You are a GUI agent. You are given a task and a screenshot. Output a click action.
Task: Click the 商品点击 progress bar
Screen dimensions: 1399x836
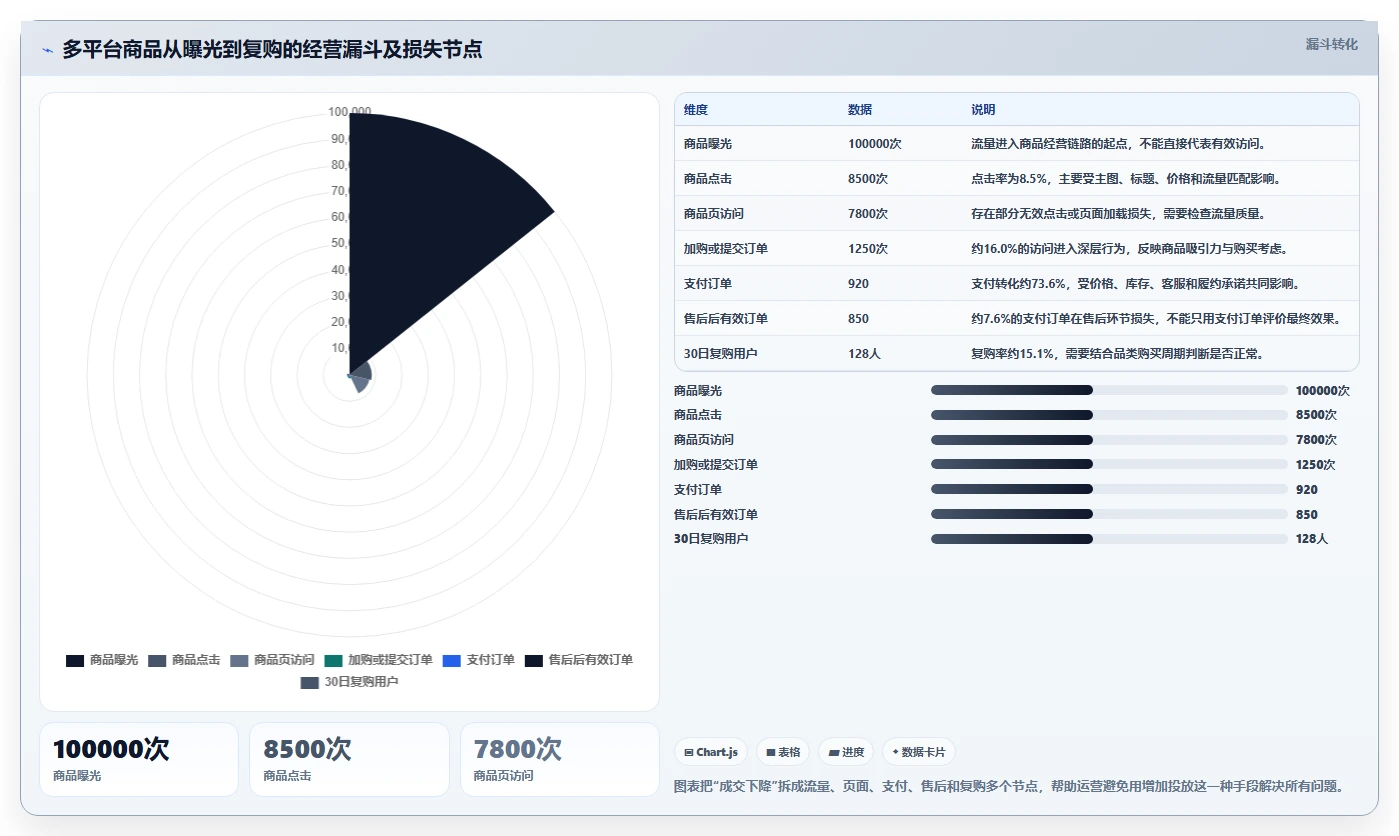coord(1109,415)
